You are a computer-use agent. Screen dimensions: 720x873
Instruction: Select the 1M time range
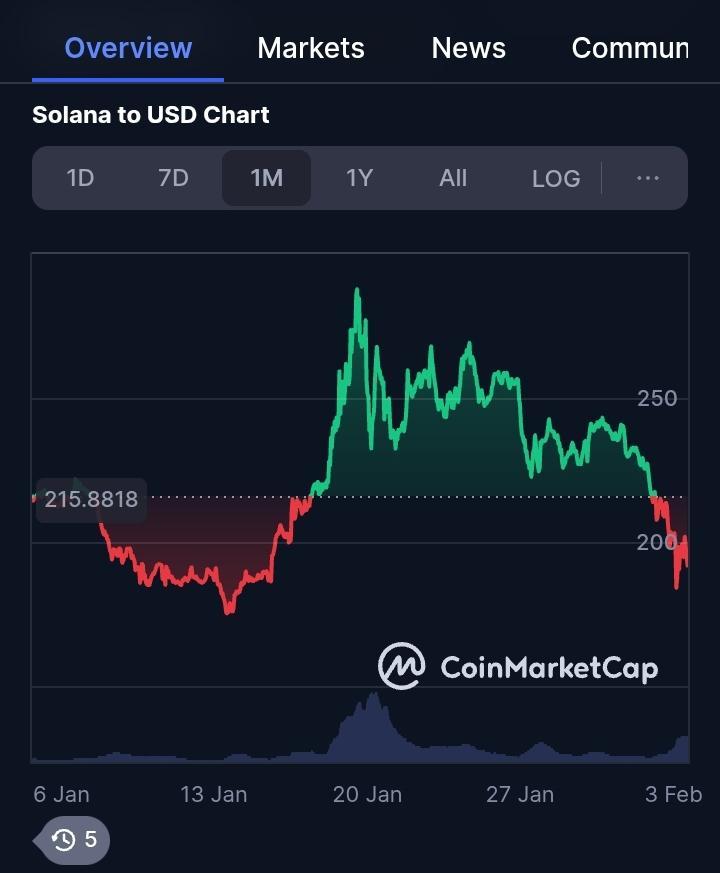(x=266, y=178)
